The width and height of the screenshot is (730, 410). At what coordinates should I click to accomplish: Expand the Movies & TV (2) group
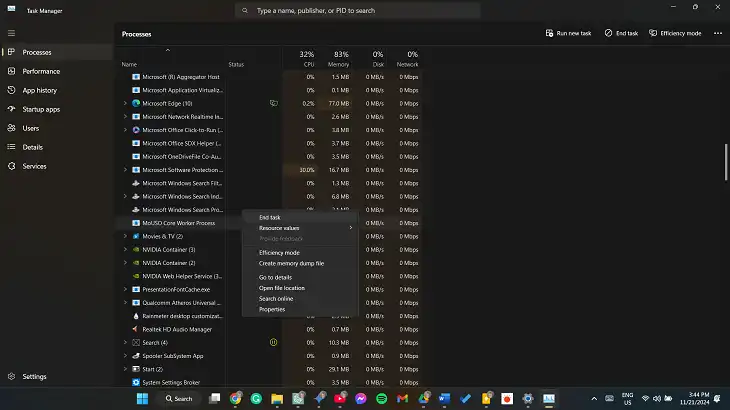pos(125,236)
